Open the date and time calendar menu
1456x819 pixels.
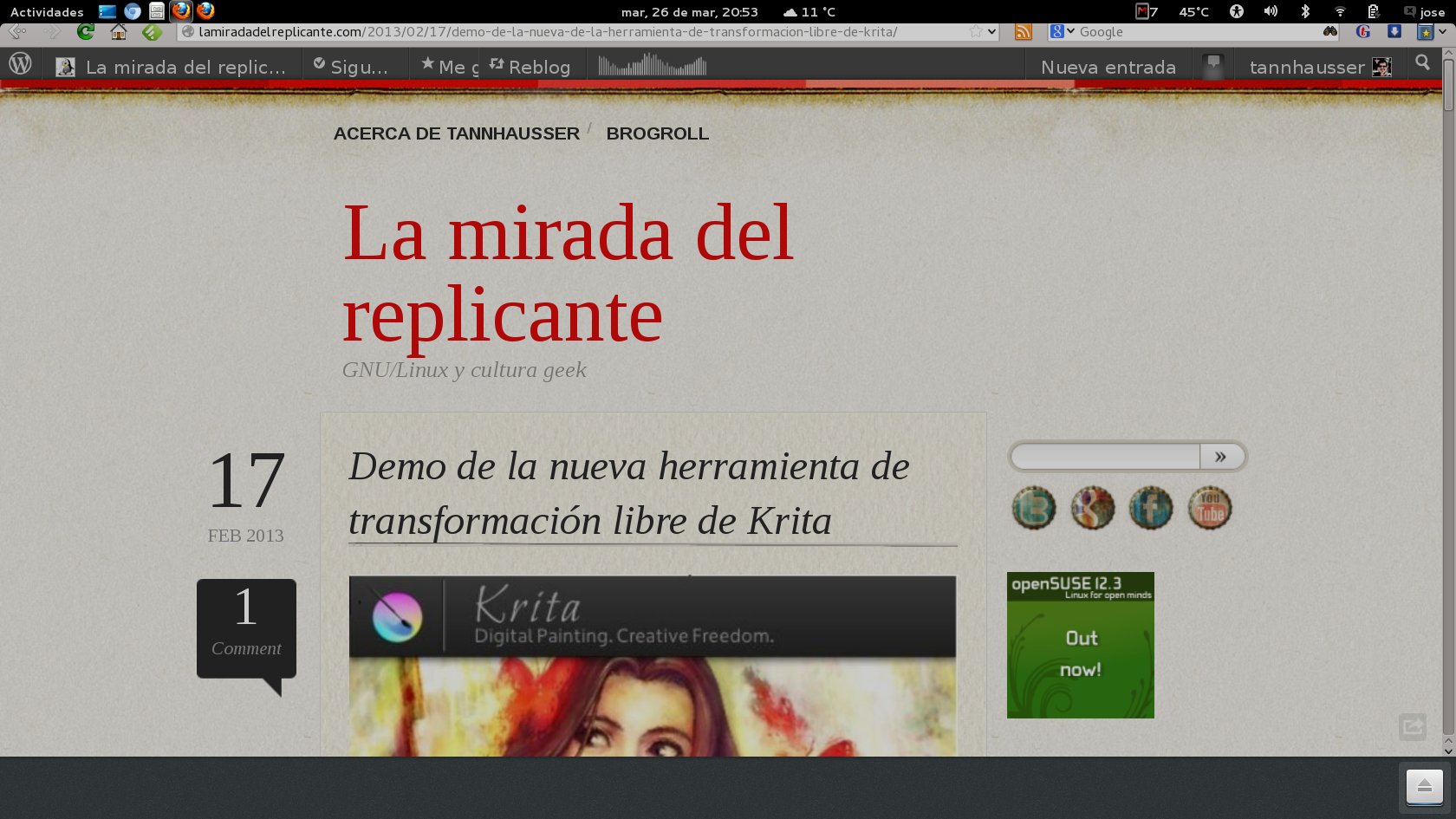coord(690,11)
